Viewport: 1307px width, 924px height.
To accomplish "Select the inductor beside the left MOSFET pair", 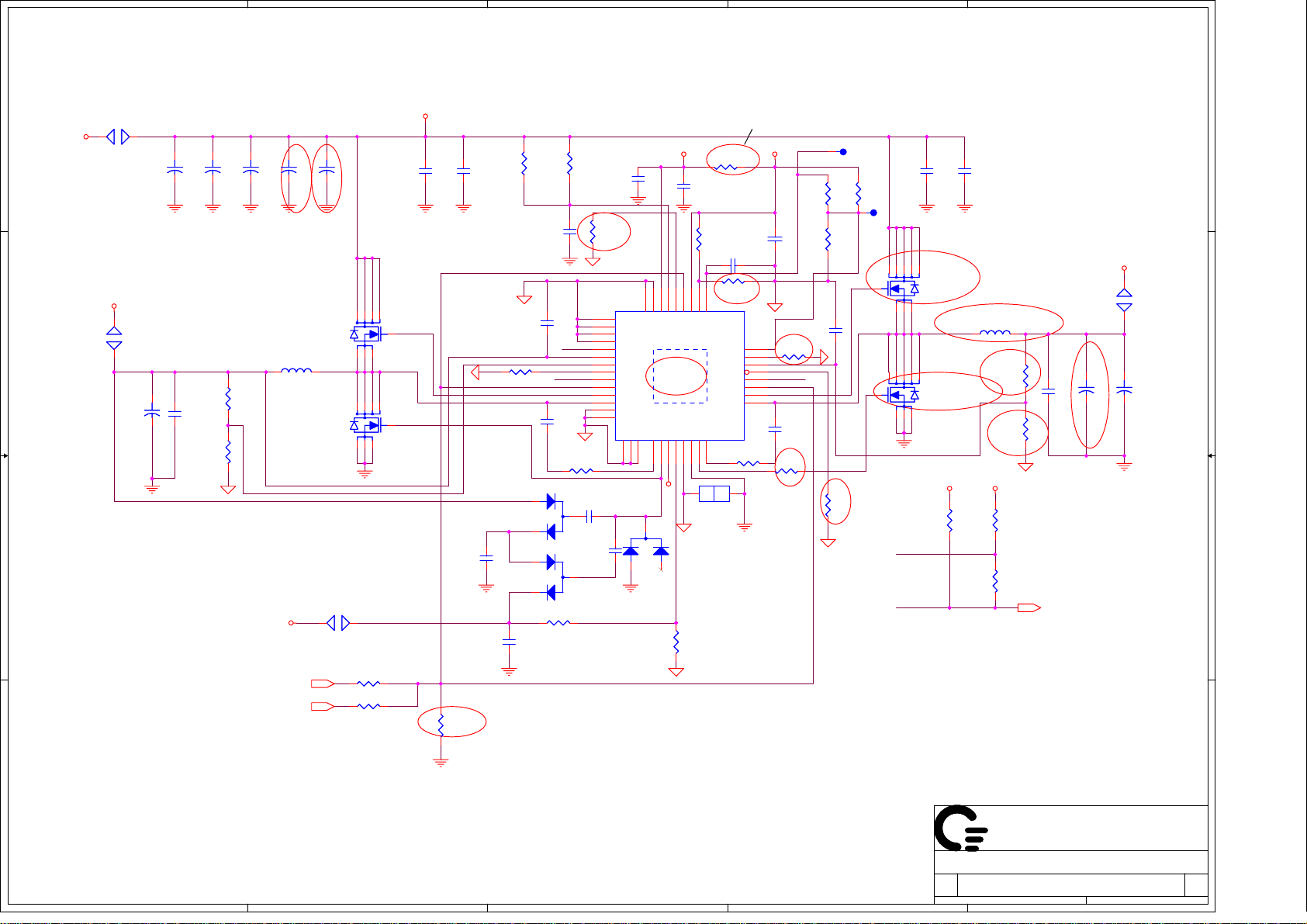I will click(x=296, y=371).
